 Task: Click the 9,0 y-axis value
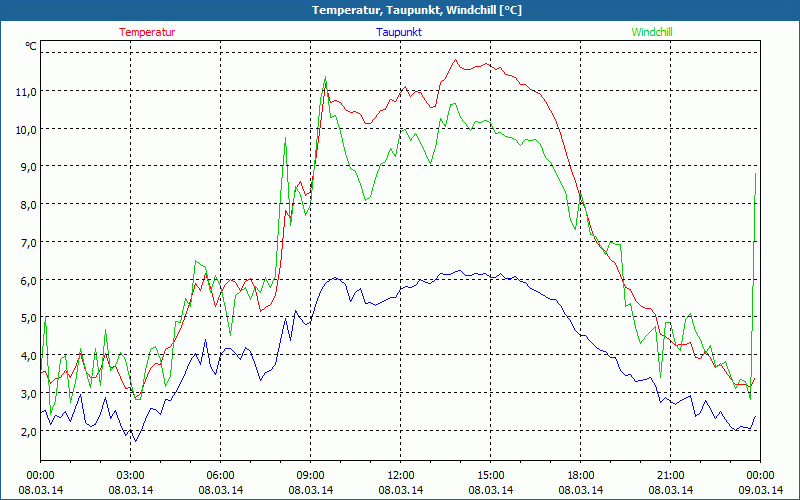click(x=29, y=167)
